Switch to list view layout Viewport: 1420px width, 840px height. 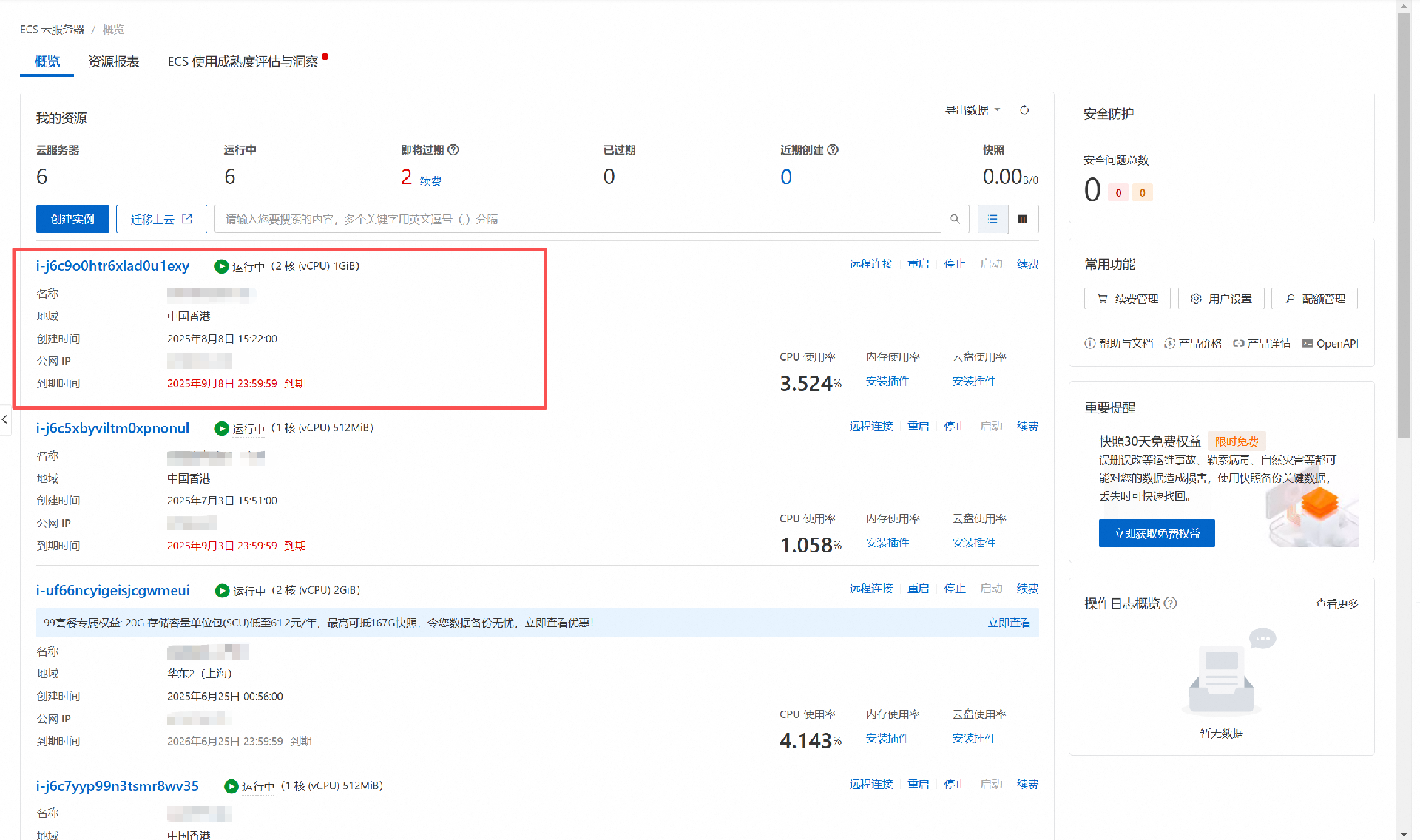click(993, 220)
